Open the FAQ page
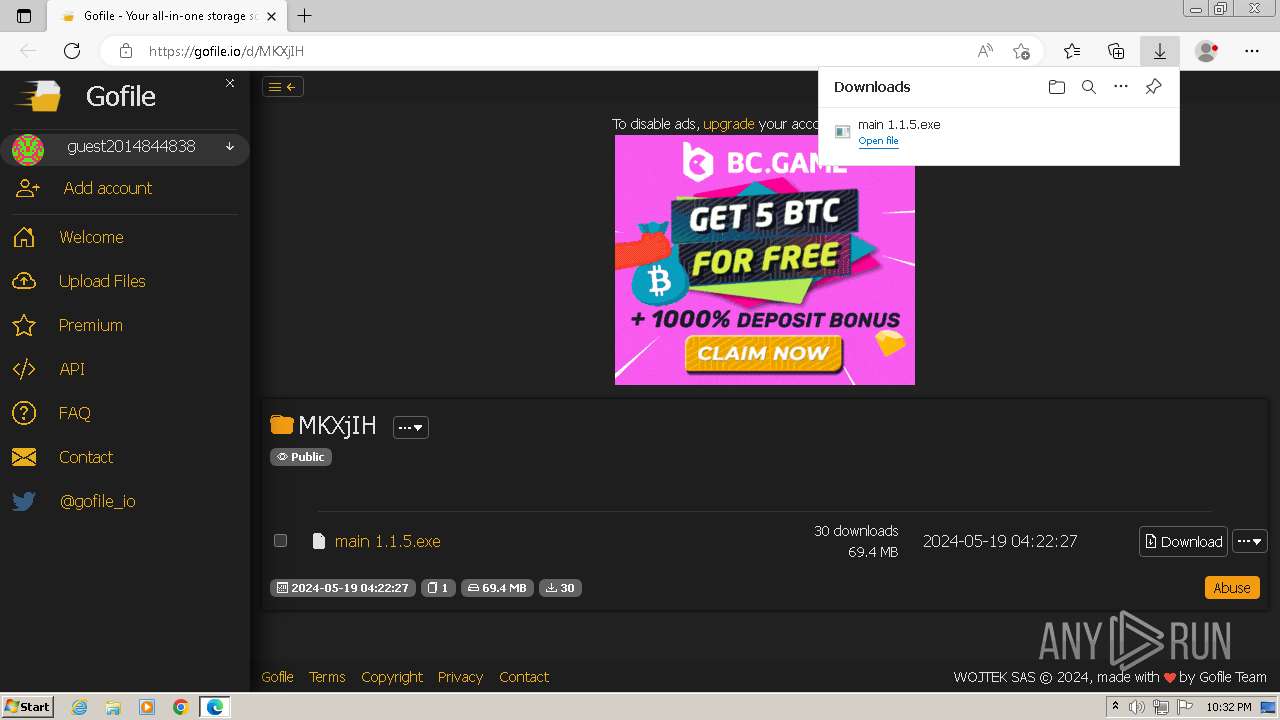 pos(75,413)
